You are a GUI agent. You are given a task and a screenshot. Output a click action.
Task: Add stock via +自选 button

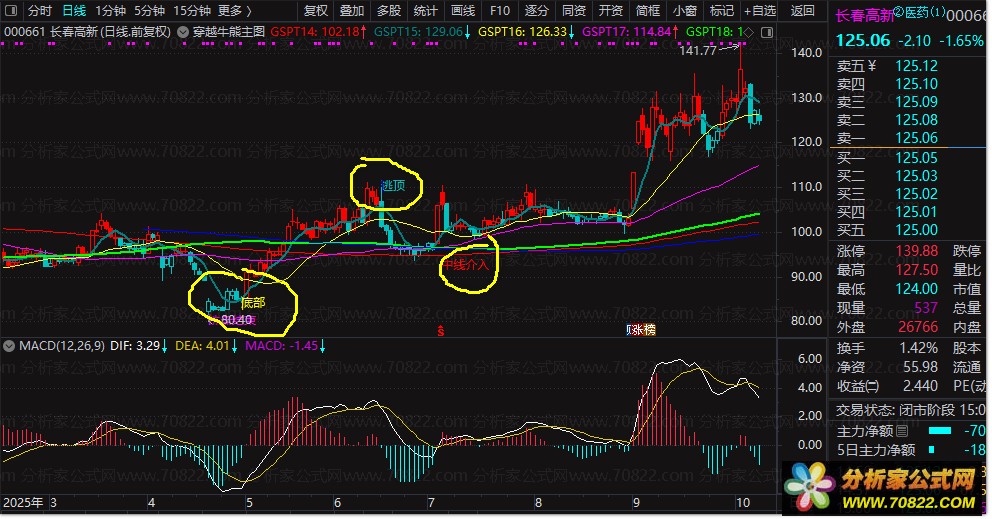pos(759,11)
